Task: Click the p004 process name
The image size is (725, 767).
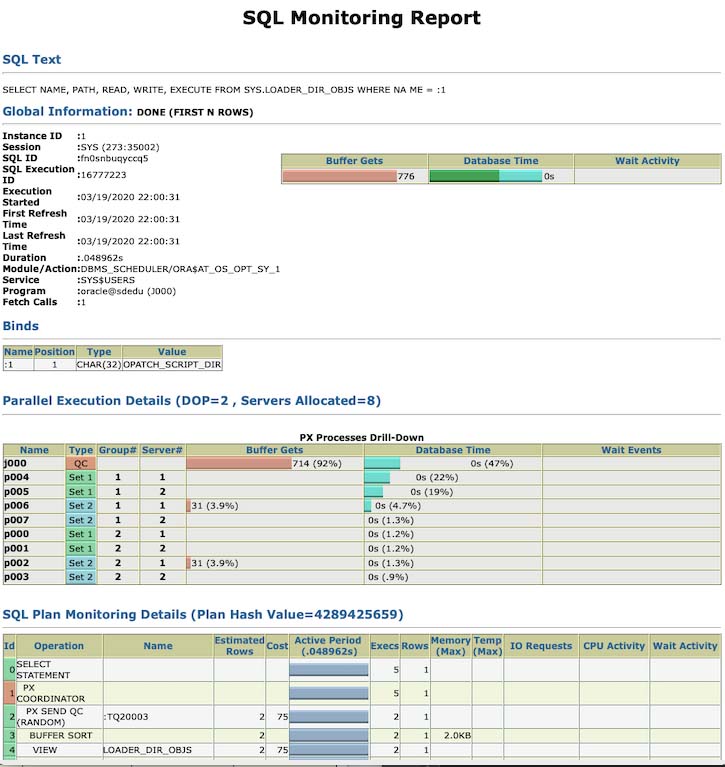Action: pyautogui.click(x=17, y=477)
